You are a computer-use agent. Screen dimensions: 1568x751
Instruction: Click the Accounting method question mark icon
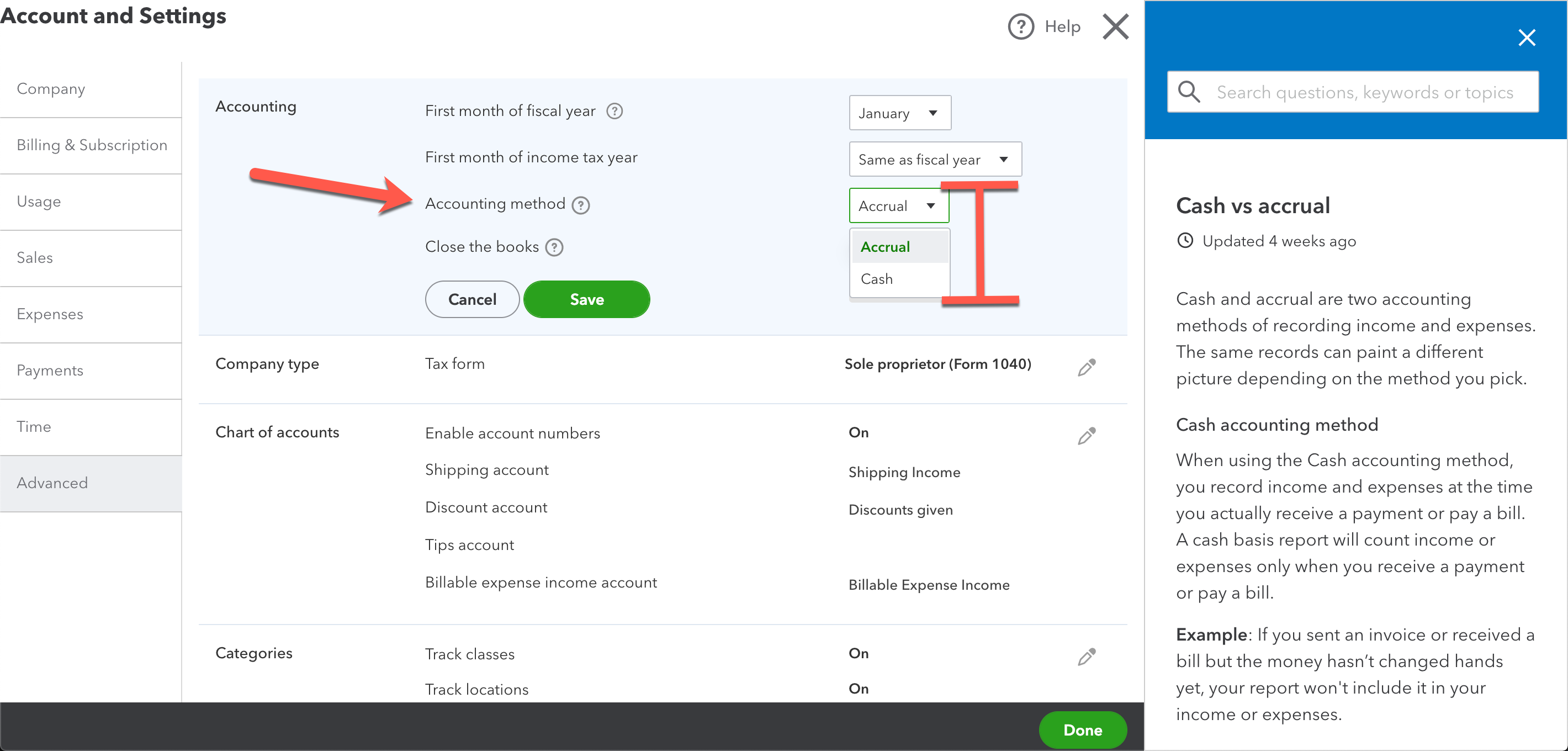(581, 205)
